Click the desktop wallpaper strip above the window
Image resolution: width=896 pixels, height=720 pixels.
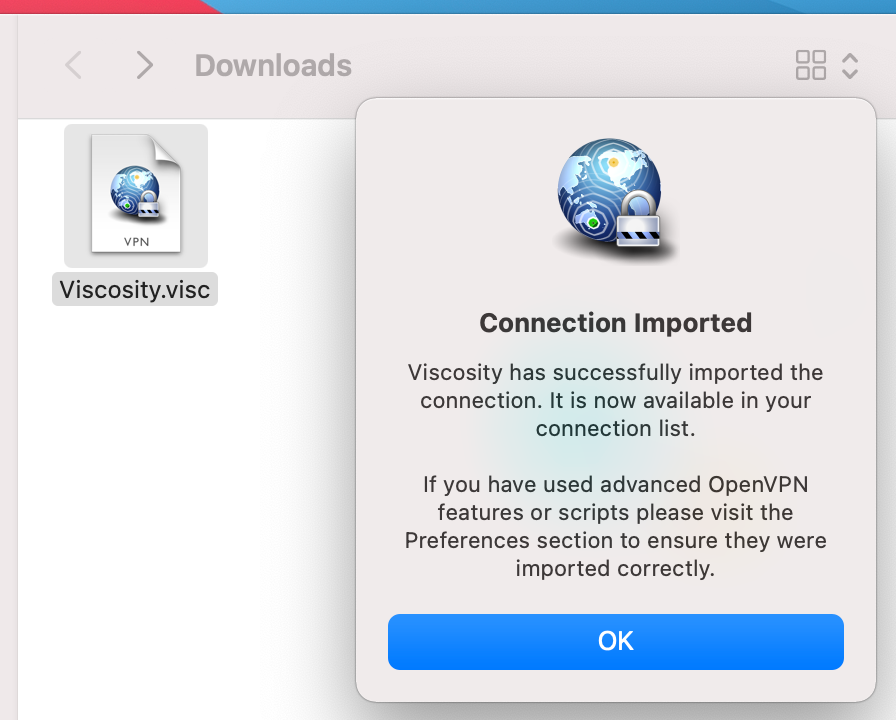tap(500, 6)
